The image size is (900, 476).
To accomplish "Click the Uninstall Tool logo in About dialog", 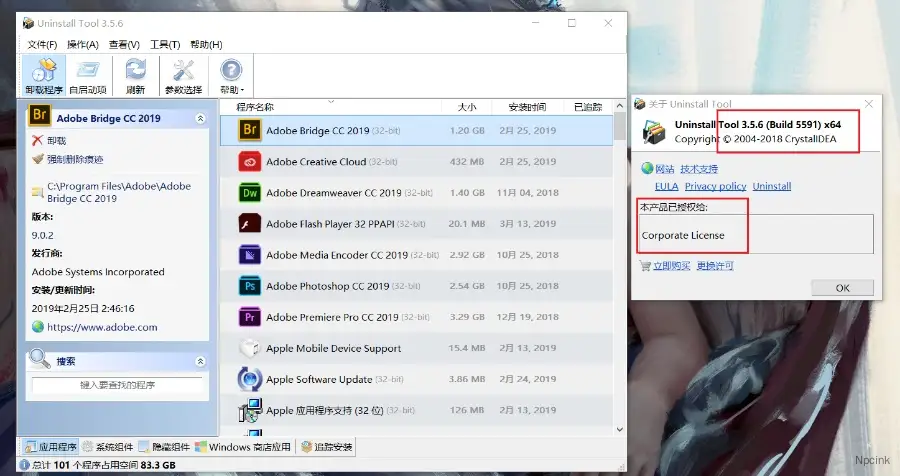I will point(654,132).
